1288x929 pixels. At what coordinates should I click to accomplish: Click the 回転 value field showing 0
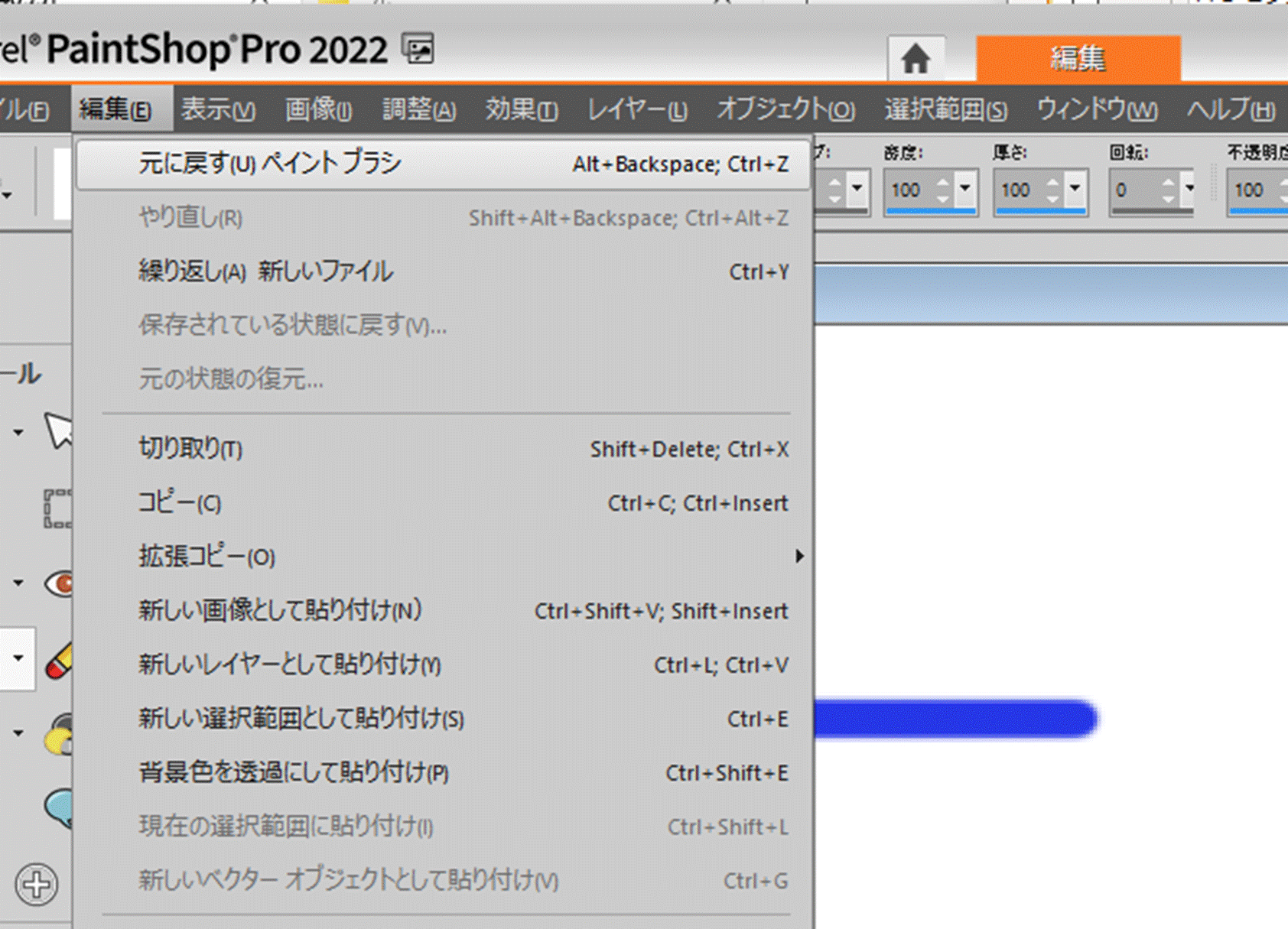tap(1134, 189)
